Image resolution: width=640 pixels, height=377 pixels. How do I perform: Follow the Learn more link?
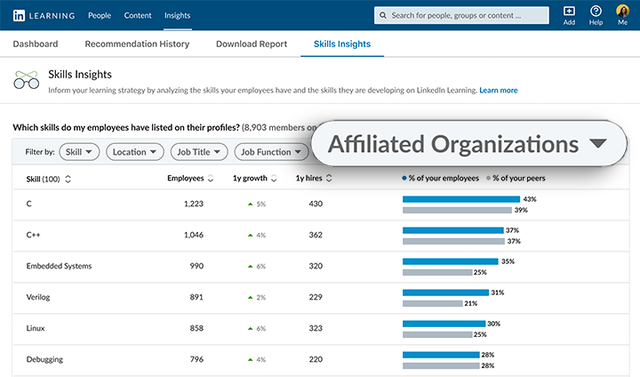[x=498, y=90]
